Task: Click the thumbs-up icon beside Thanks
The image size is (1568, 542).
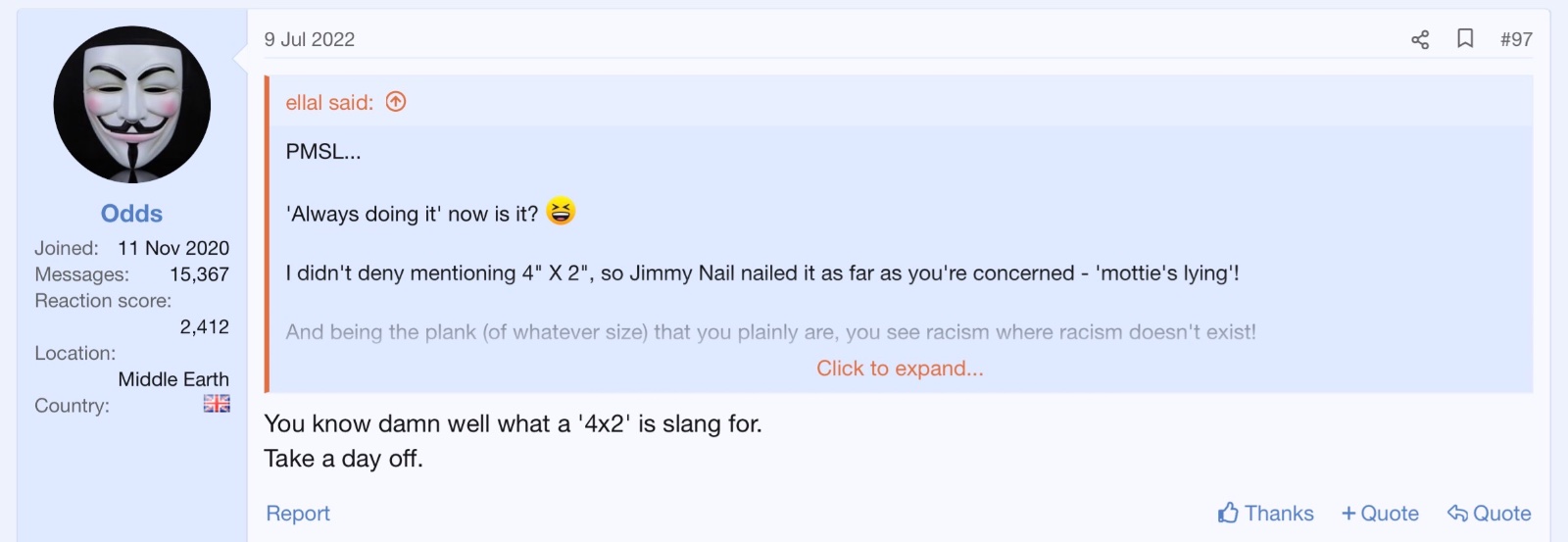Action: (x=1228, y=513)
